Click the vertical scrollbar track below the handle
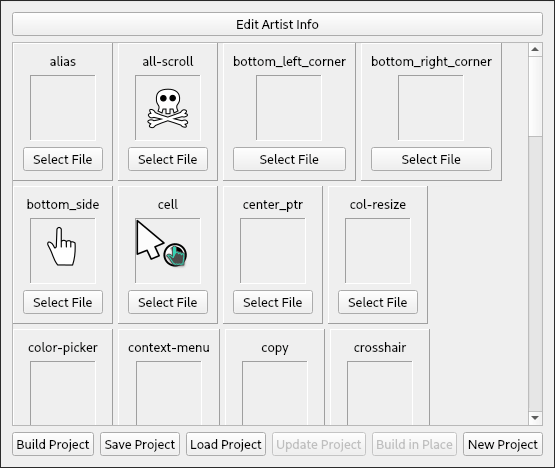The width and height of the screenshot is (555, 468). tap(535, 273)
